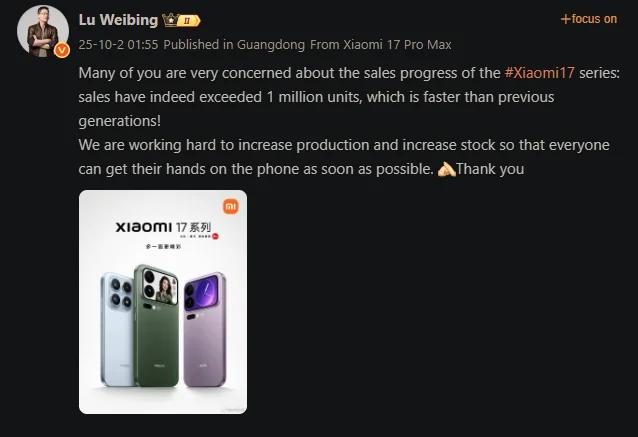Click the orange verified V badge
The height and width of the screenshot is (437, 638).
pyautogui.click(x=62, y=50)
